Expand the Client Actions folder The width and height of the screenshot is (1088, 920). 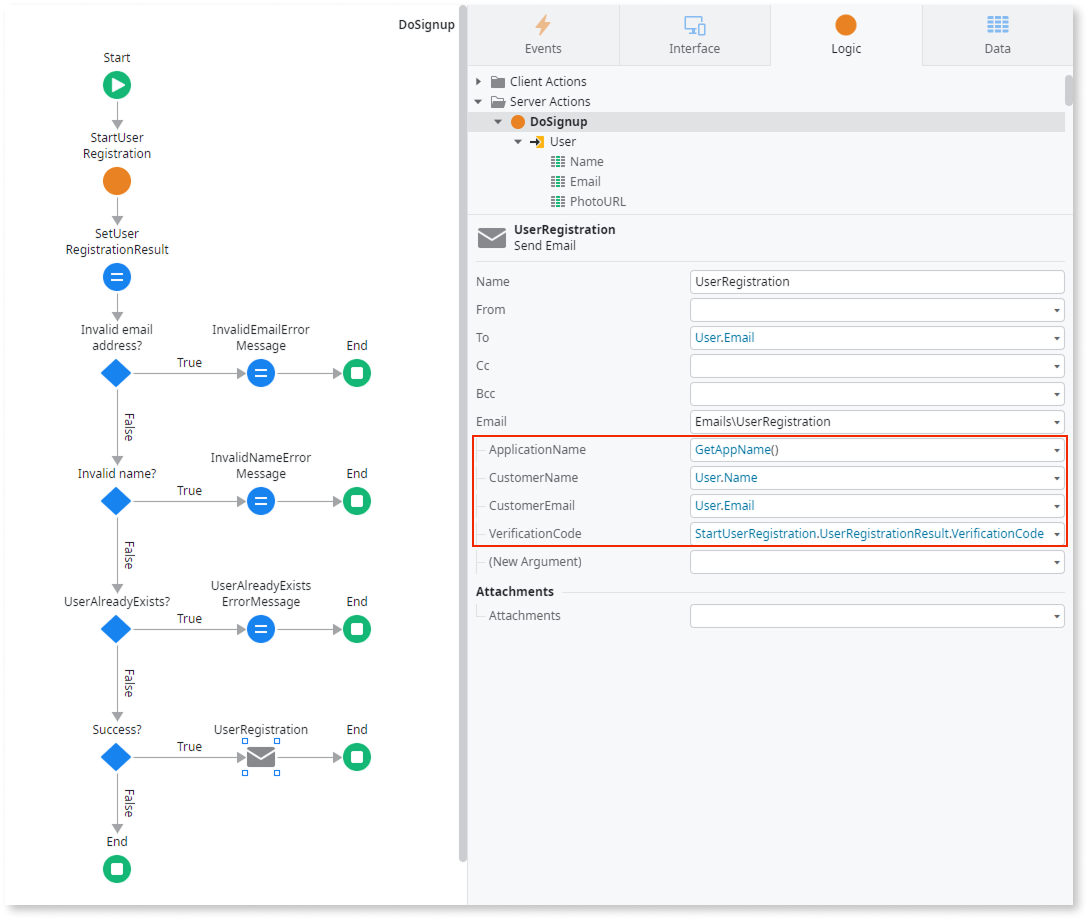[x=478, y=82]
